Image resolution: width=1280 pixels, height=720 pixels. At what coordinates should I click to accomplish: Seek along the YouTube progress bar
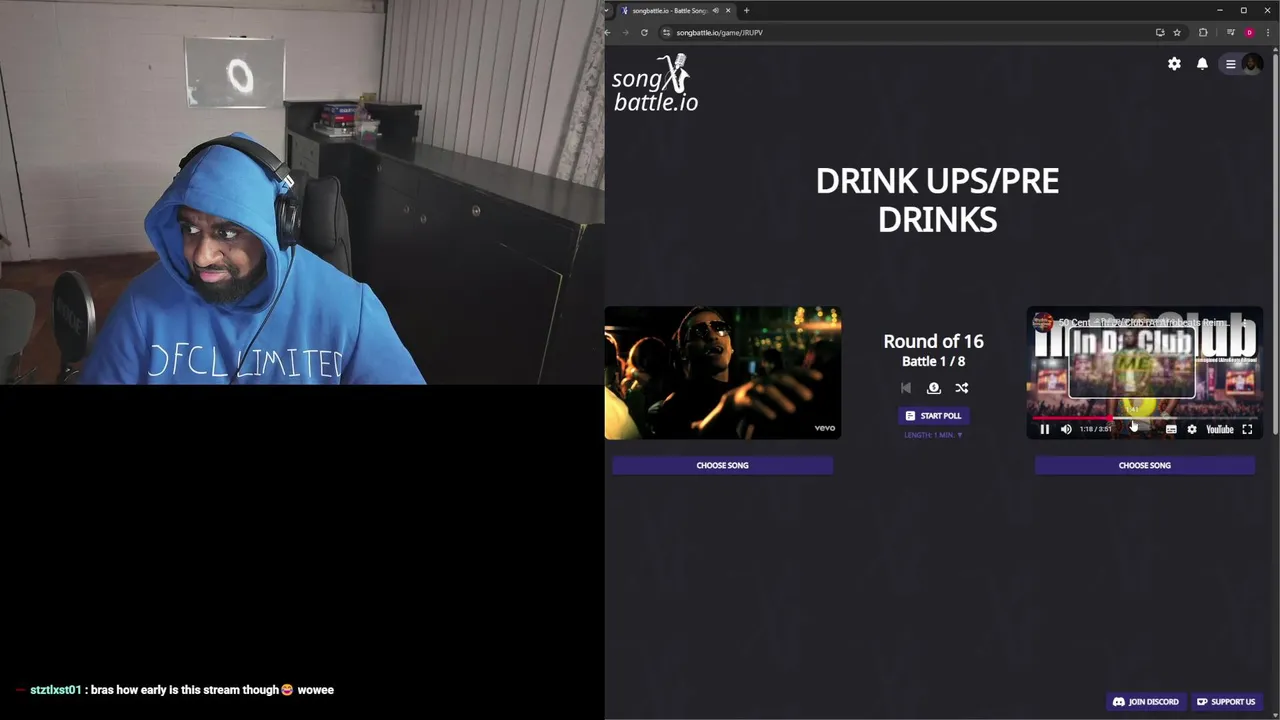tap(1144, 418)
